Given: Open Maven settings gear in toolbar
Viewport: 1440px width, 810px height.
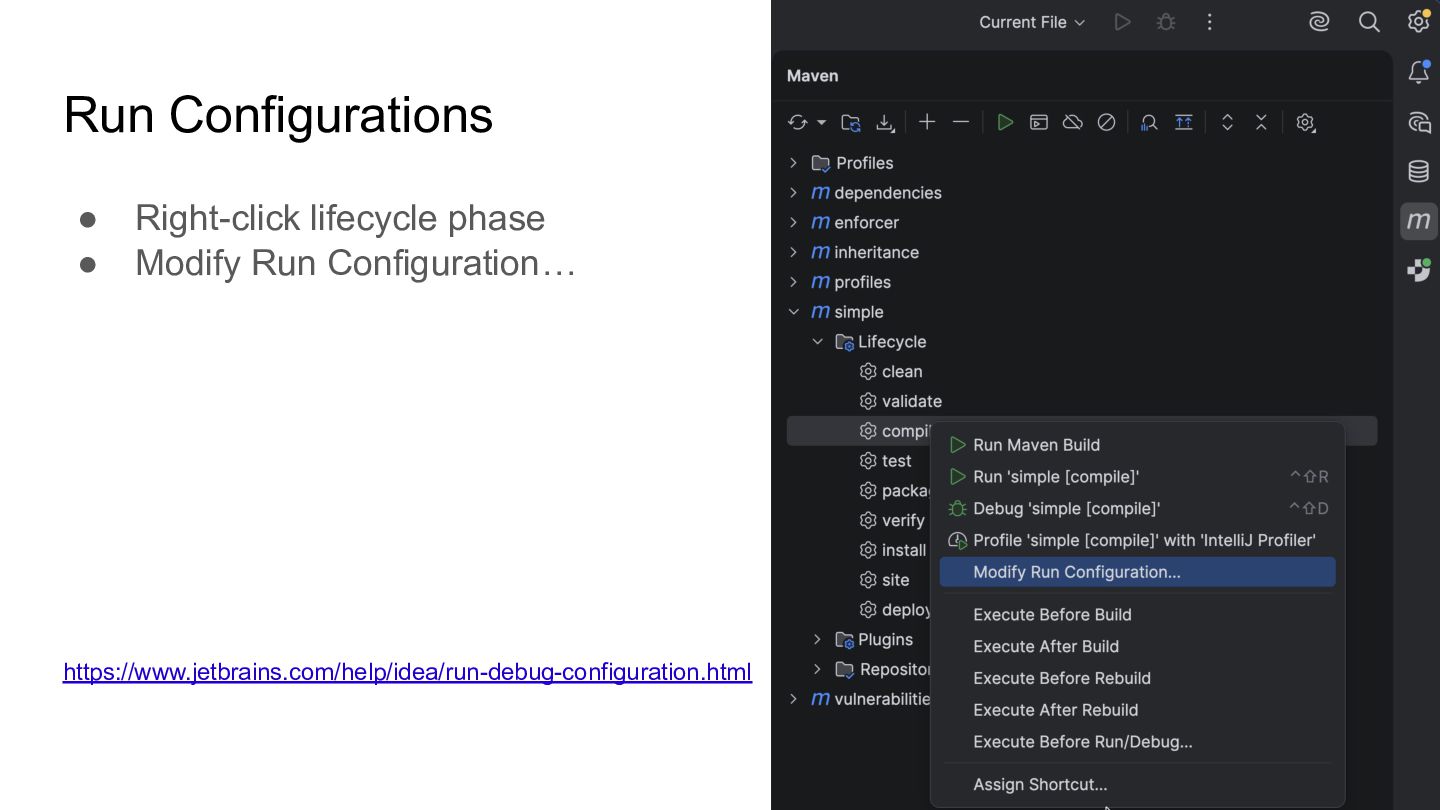Looking at the screenshot, I should pyautogui.click(x=1305, y=122).
